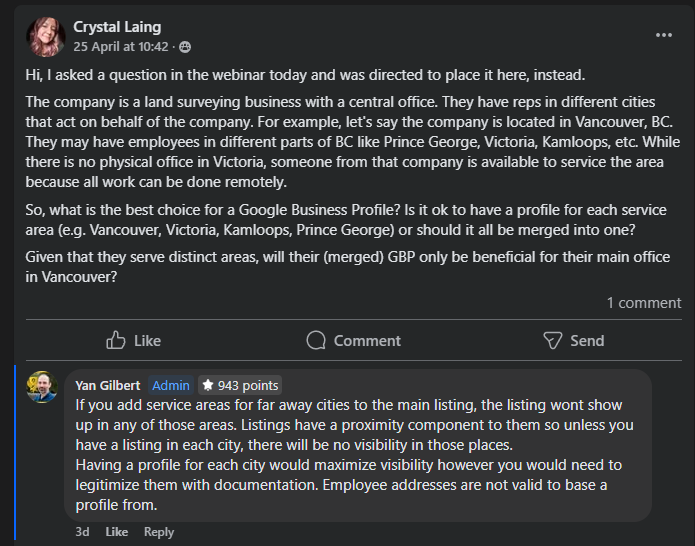Open the post options three-dot menu
695x546 pixels.
(x=664, y=35)
